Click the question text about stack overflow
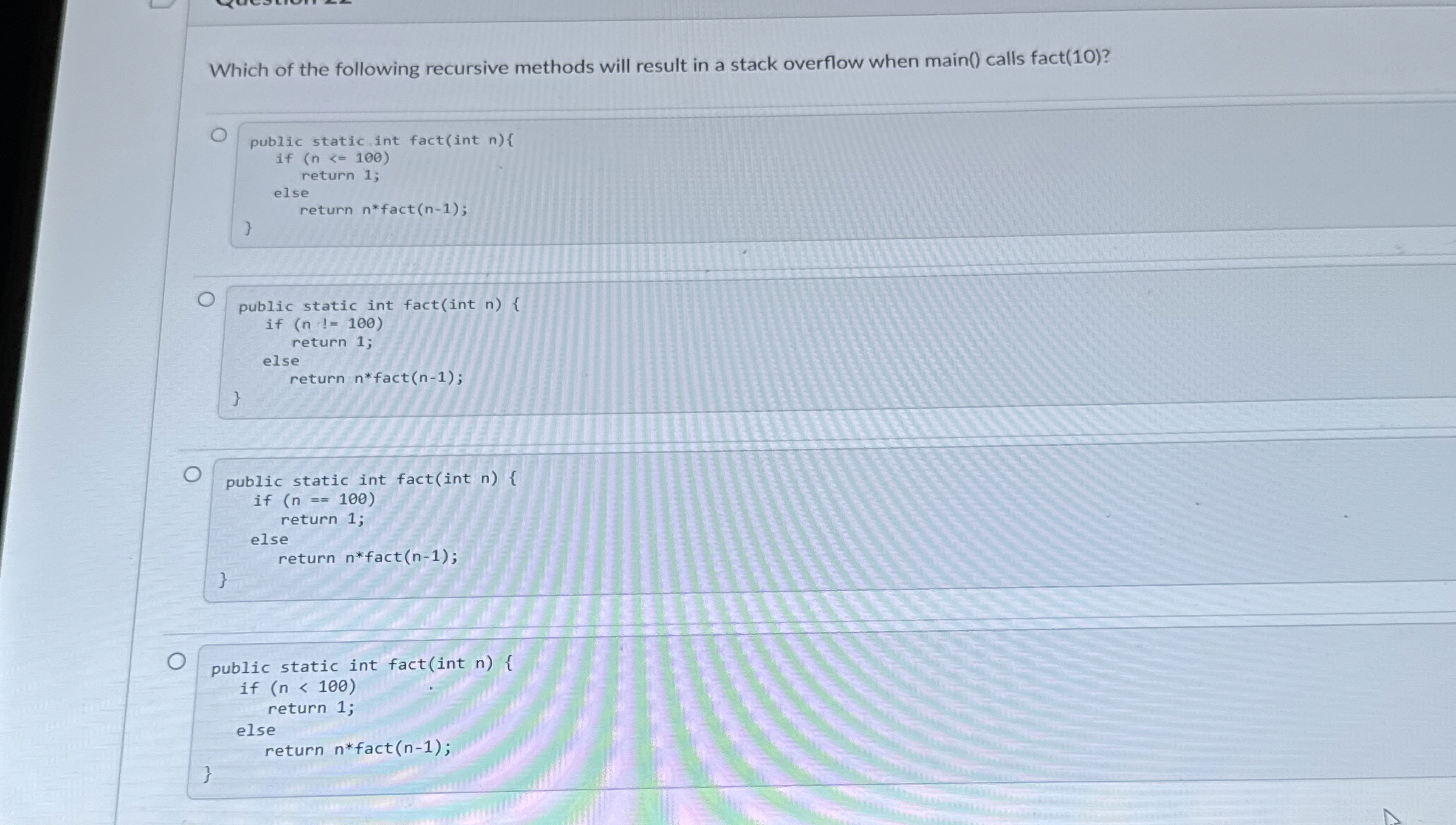 [659, 64]
